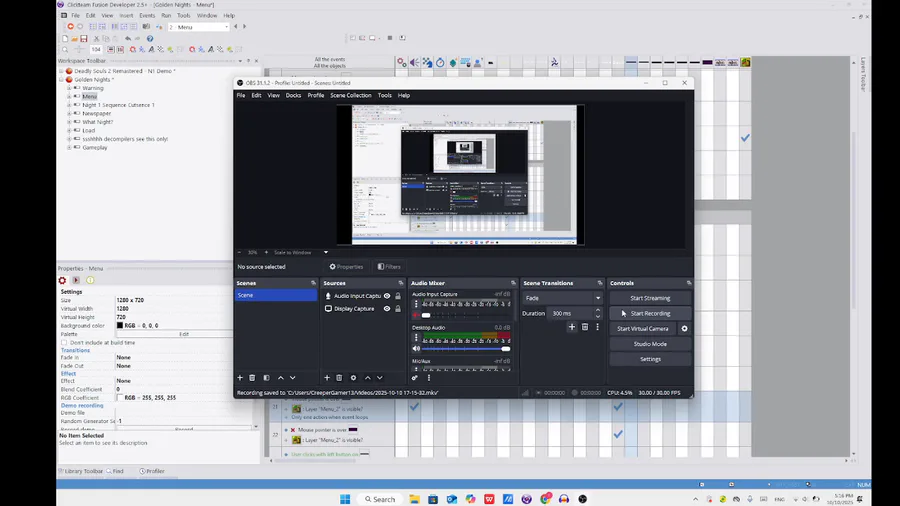Add a new source in OBS Sources dock

pyautogui.click(x=327, y=377)
